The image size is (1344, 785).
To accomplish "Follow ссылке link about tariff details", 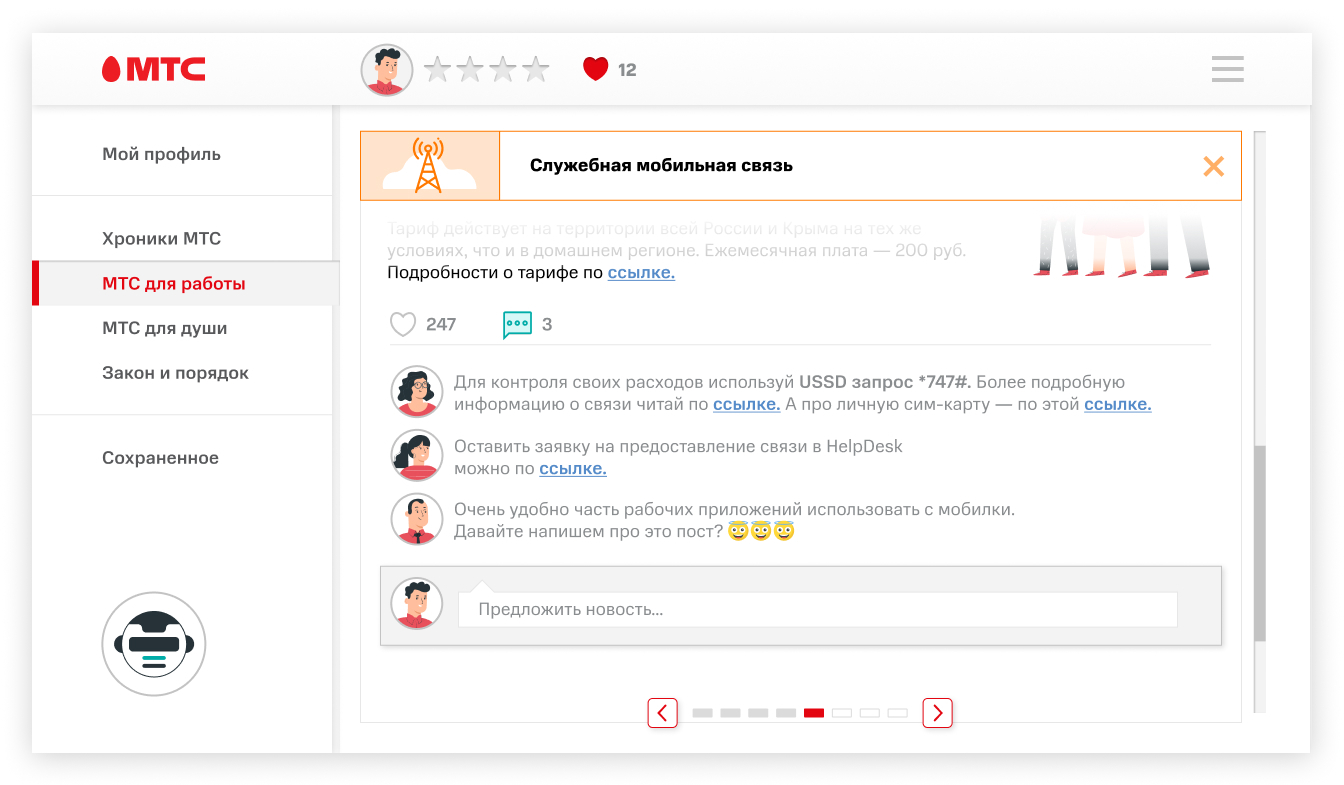I will point(641,273).
